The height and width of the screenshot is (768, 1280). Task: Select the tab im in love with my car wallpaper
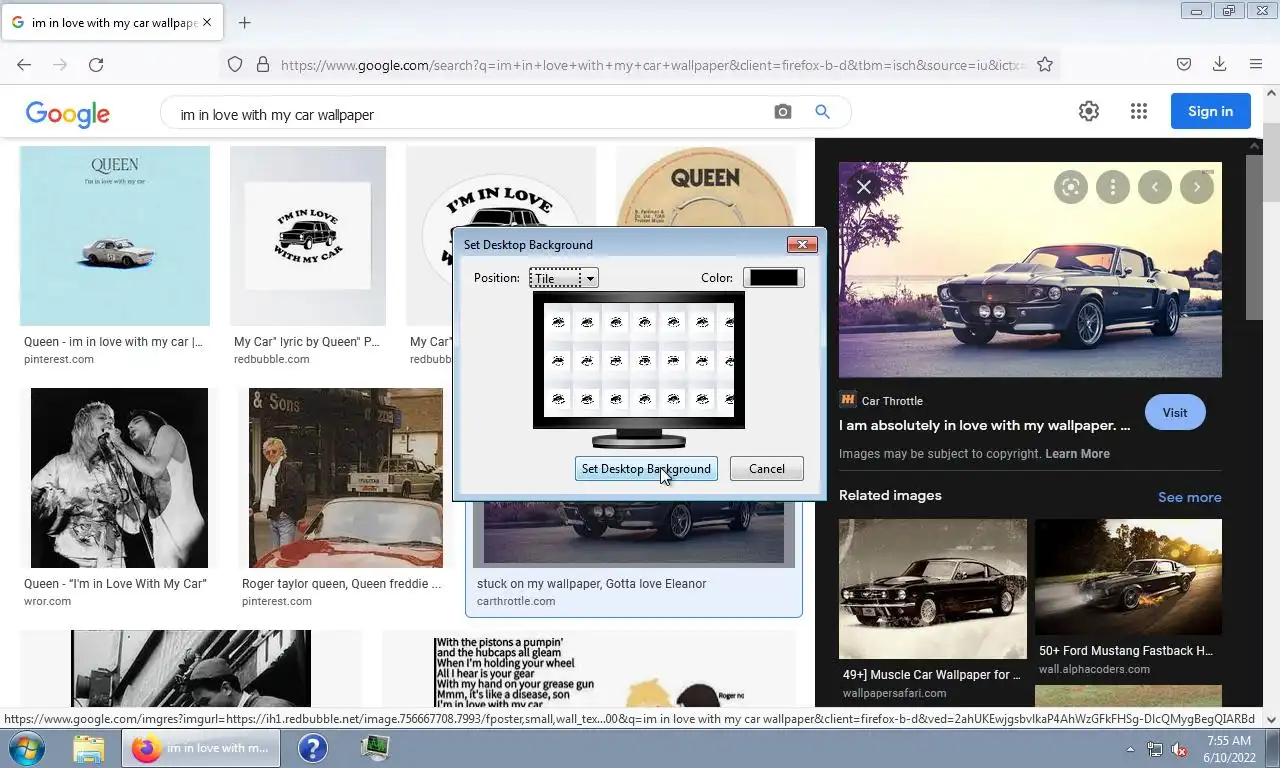[110, 22]
